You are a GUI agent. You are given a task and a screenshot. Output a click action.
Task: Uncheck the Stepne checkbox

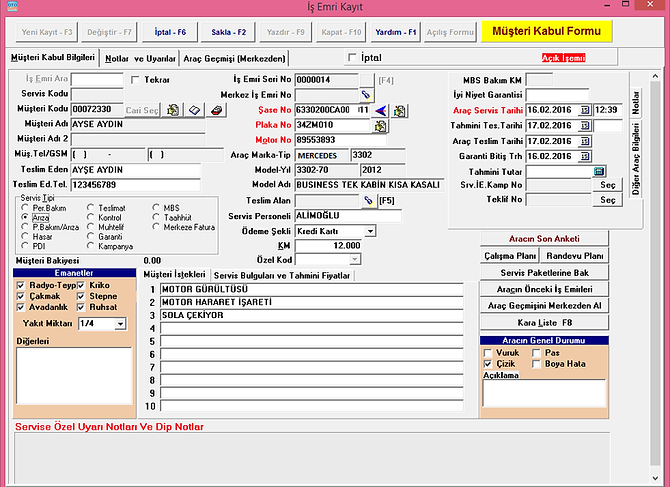81,296
